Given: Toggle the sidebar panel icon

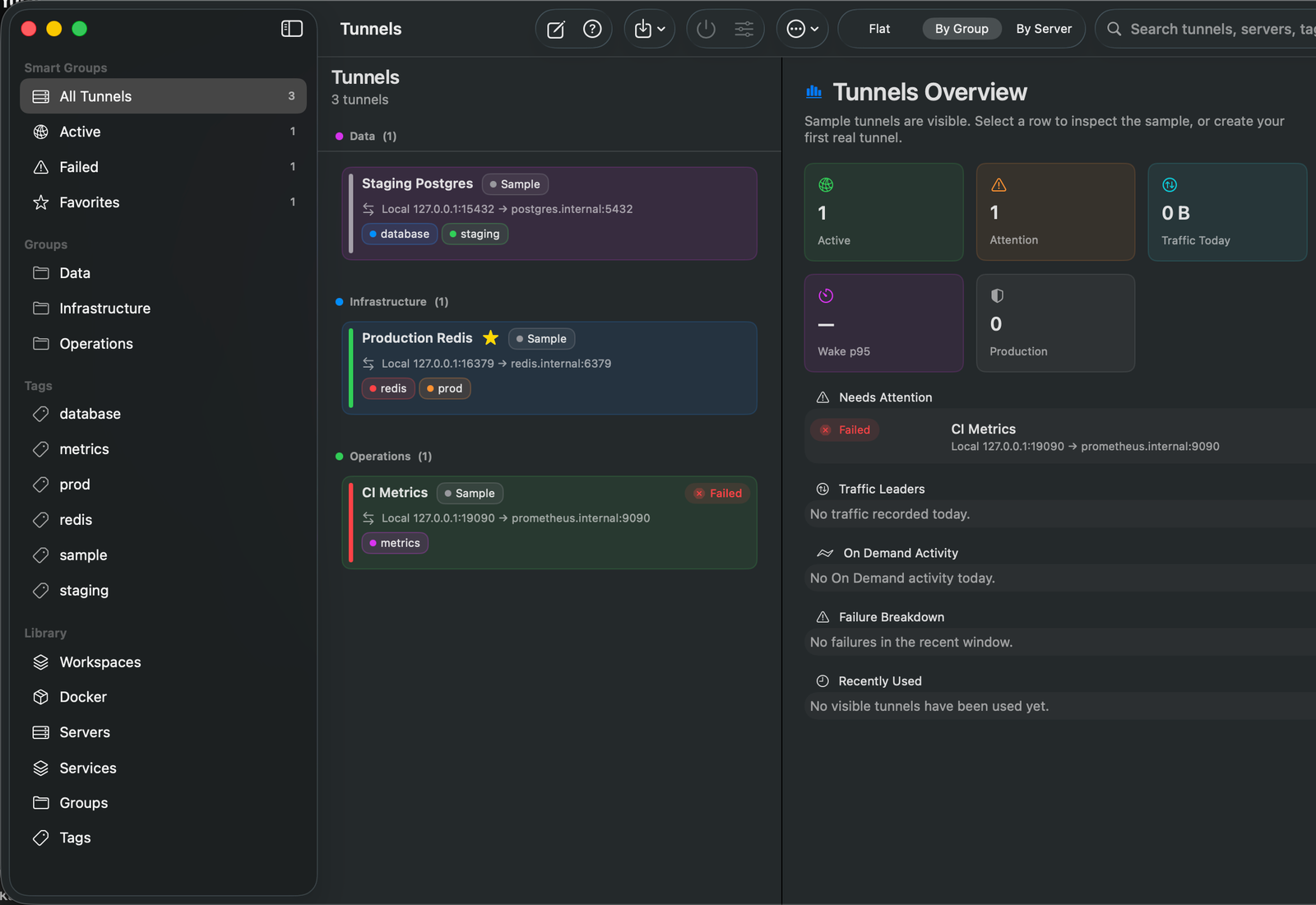Looking at the screenshot, I should pos(292,29).
